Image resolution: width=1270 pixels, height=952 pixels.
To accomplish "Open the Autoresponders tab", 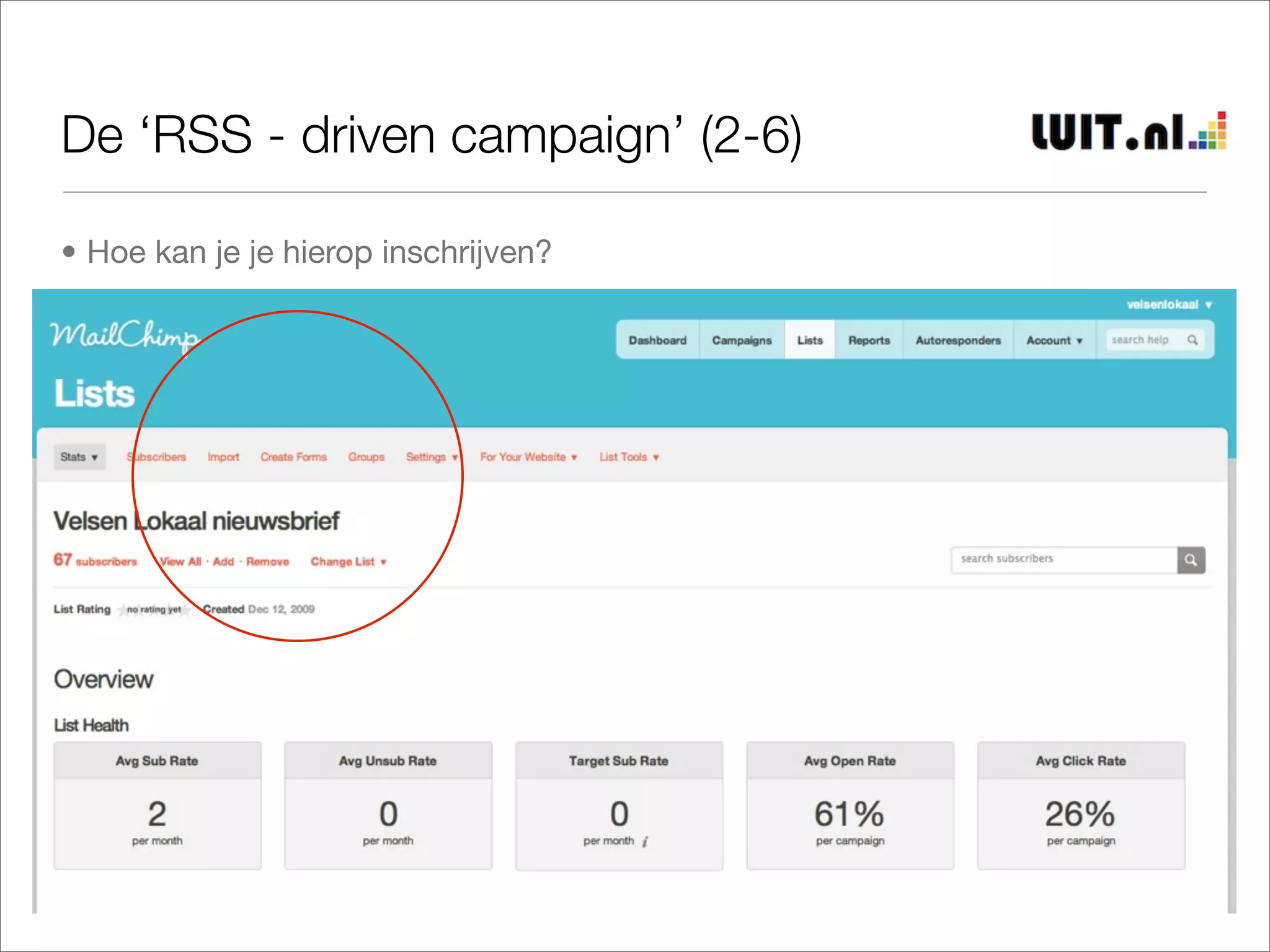I will (958, 340).
